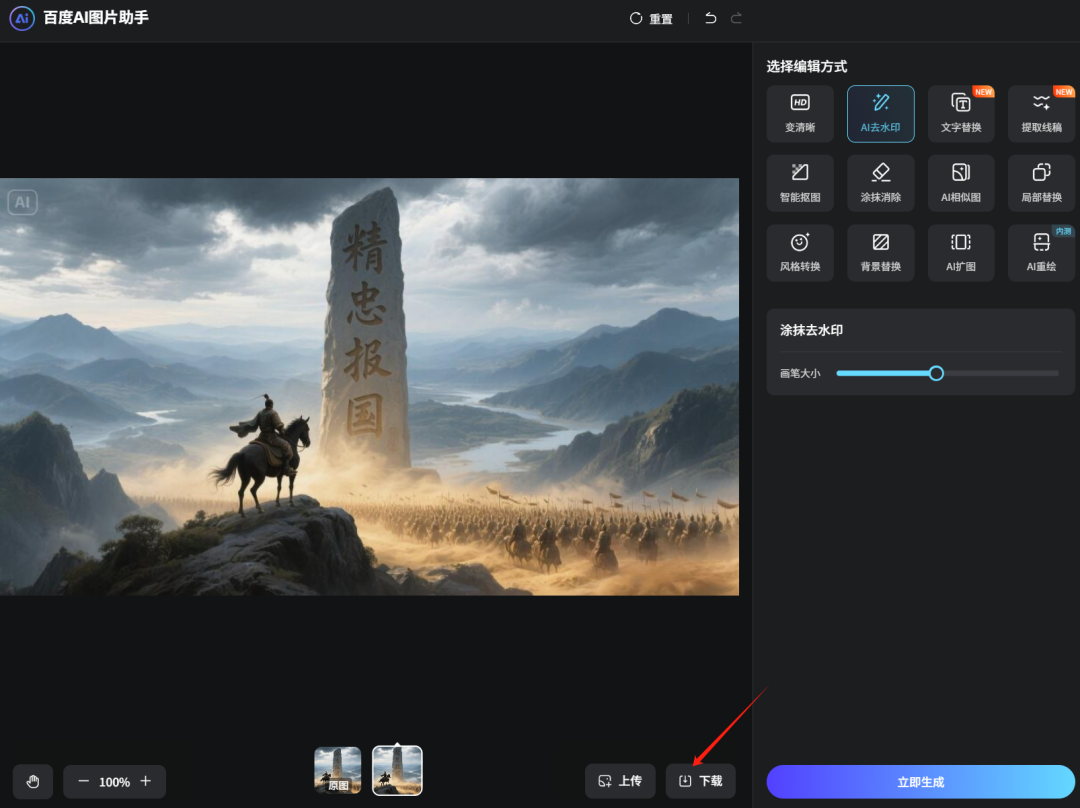The image size is (1080, 808).
Task: Click the 上传 upload button
Action: pos(620,781)
